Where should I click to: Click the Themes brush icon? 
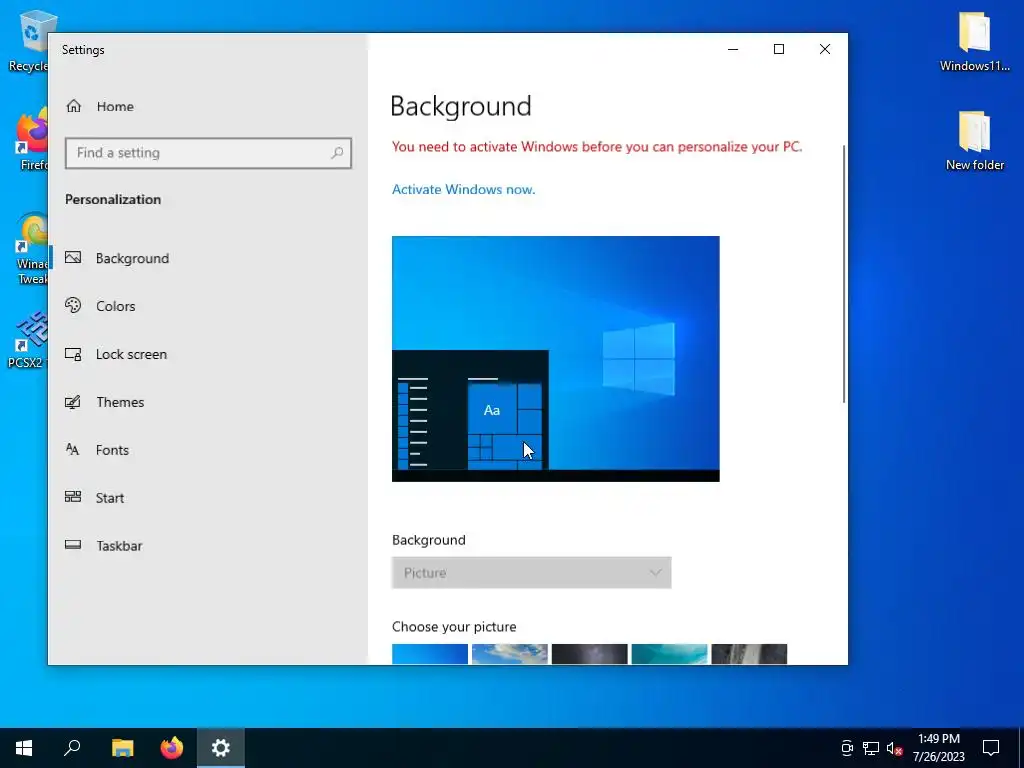(x=73, y=402)
